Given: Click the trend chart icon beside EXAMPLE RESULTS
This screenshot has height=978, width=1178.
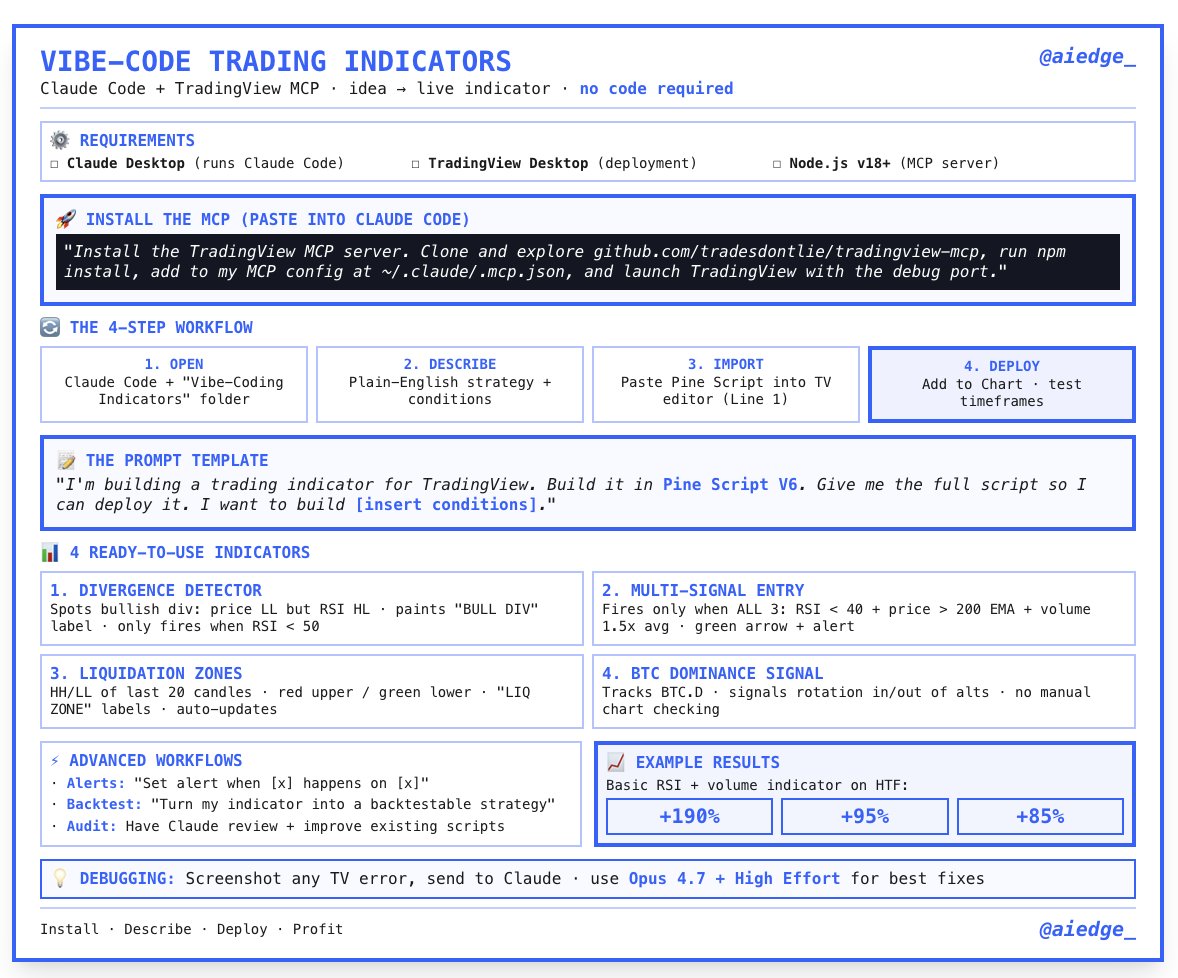Looking at the screenshot, I should click(615, 762).
